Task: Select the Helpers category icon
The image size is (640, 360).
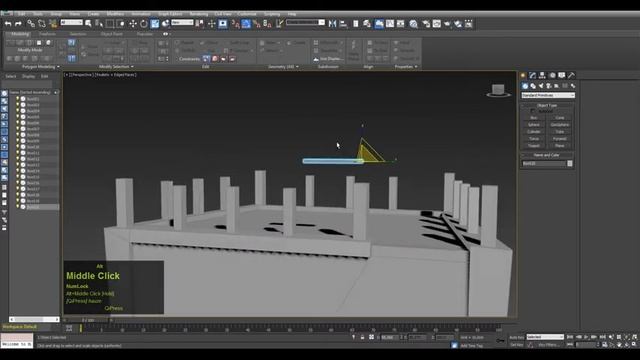Action: click(x=557, y=86)
